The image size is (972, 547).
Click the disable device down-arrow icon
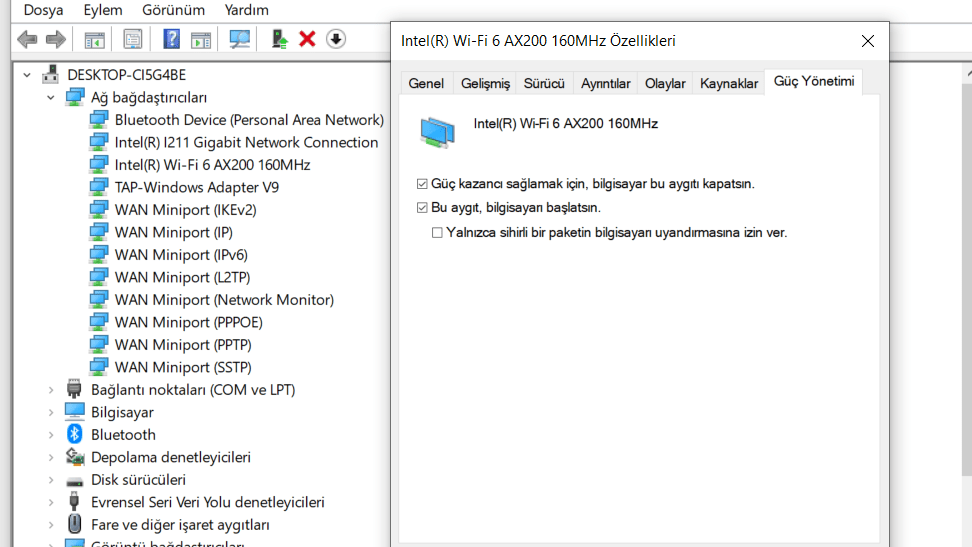[336, 39]
